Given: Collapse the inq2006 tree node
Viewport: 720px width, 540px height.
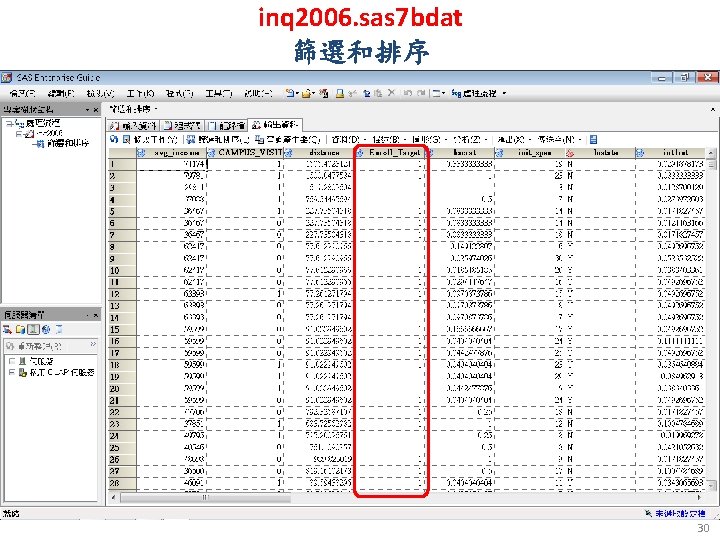Looking at the screenshot, I should [x=19, y=134].
